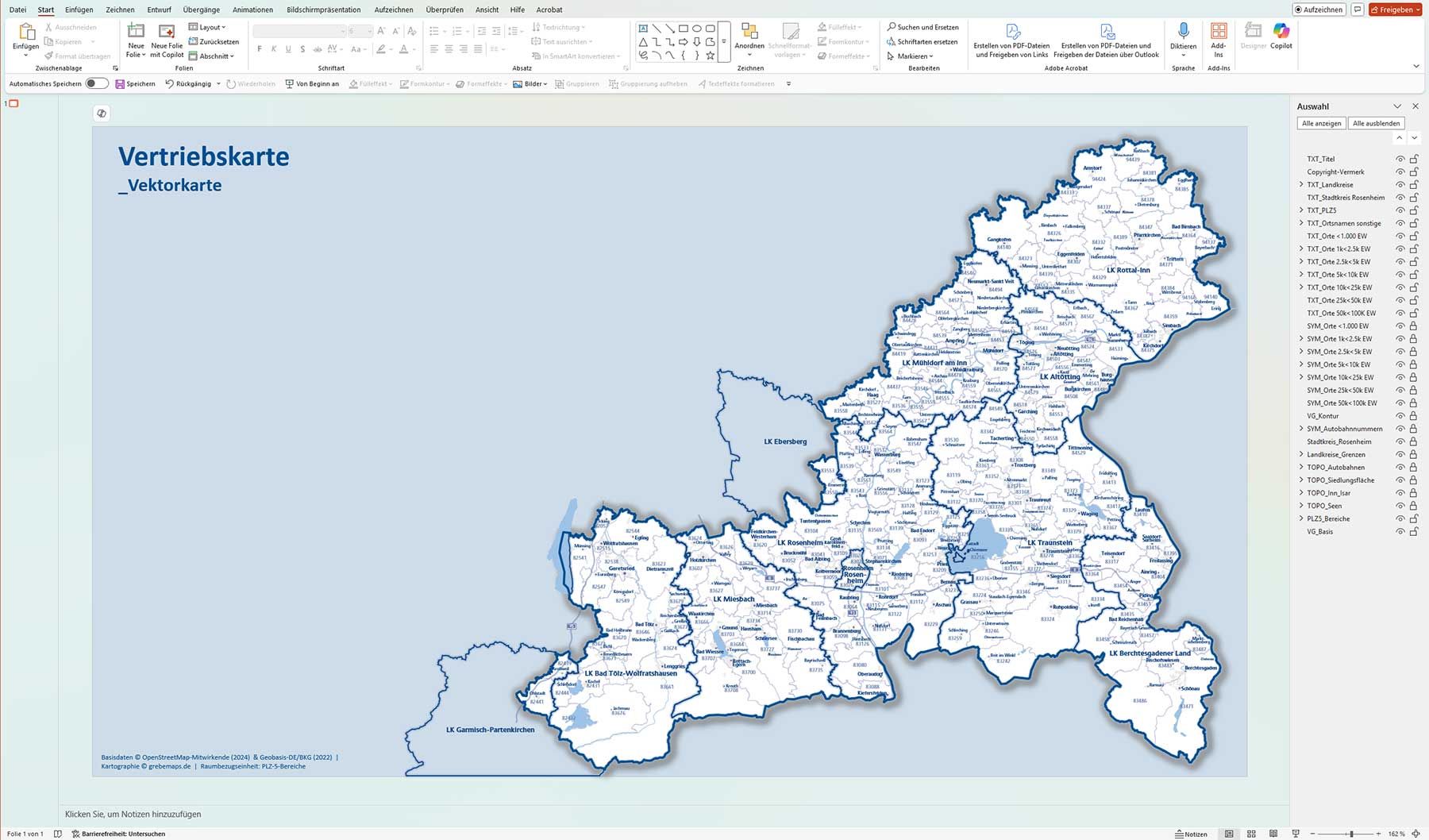Hide the Copyright-Vermerk layer

1400,171
